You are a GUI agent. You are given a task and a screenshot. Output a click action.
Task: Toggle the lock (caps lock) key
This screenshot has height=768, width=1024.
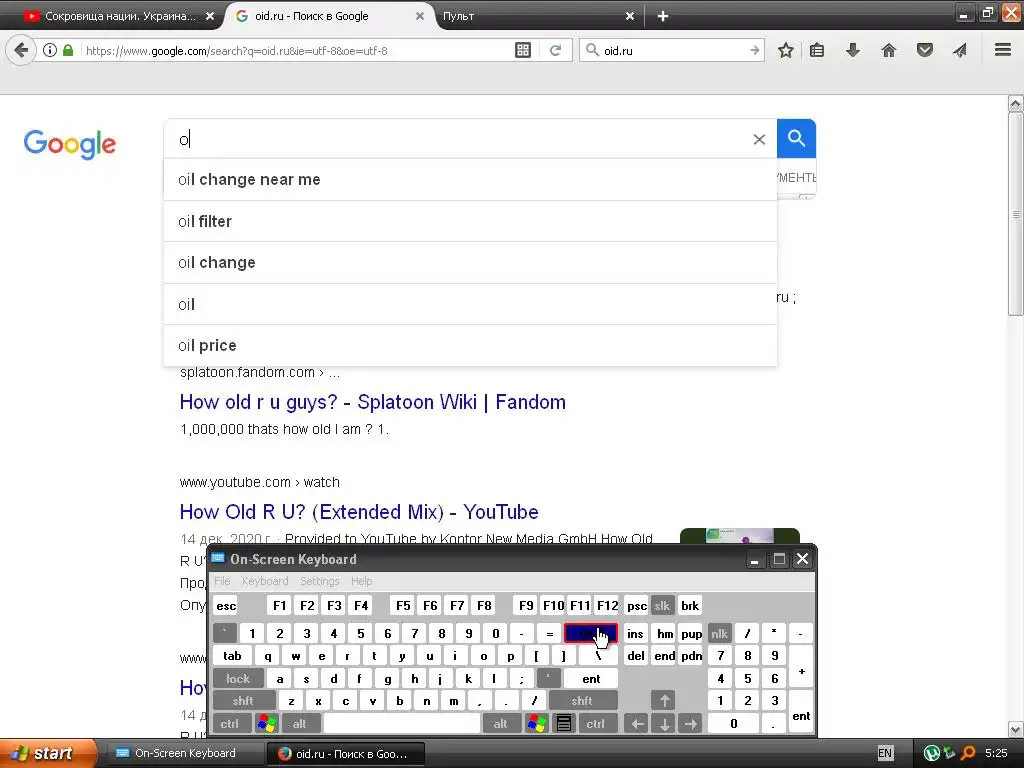(x=238, y=679)
